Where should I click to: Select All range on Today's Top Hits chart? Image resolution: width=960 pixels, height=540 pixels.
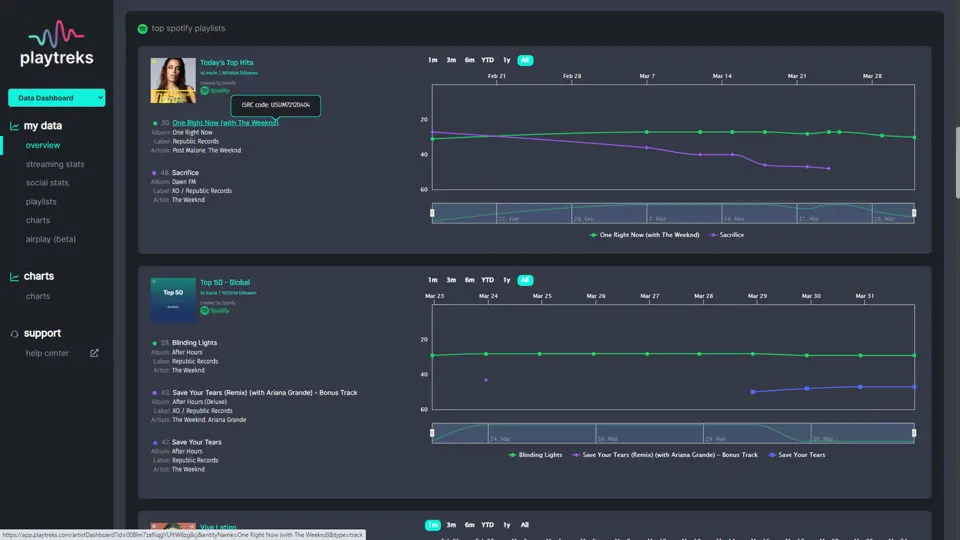[525, 60]
